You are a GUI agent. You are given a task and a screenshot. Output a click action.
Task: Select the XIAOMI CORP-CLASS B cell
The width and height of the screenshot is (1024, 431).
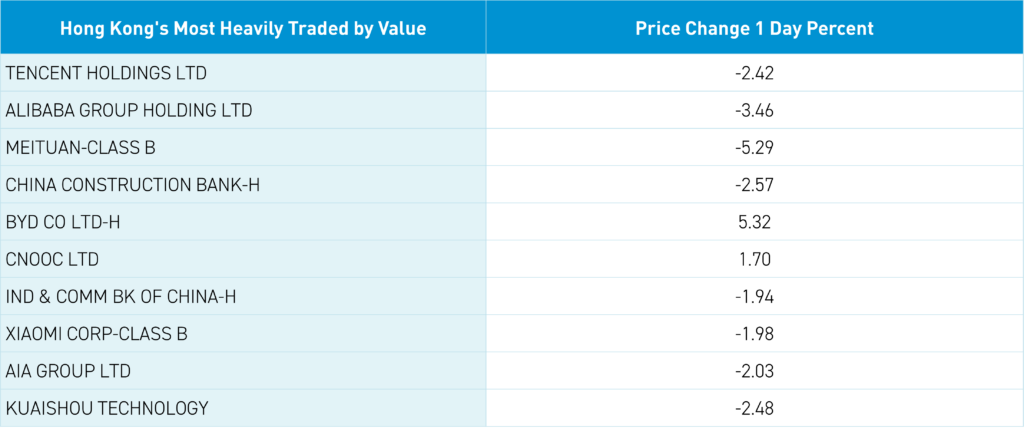click(x=96, y=333)
